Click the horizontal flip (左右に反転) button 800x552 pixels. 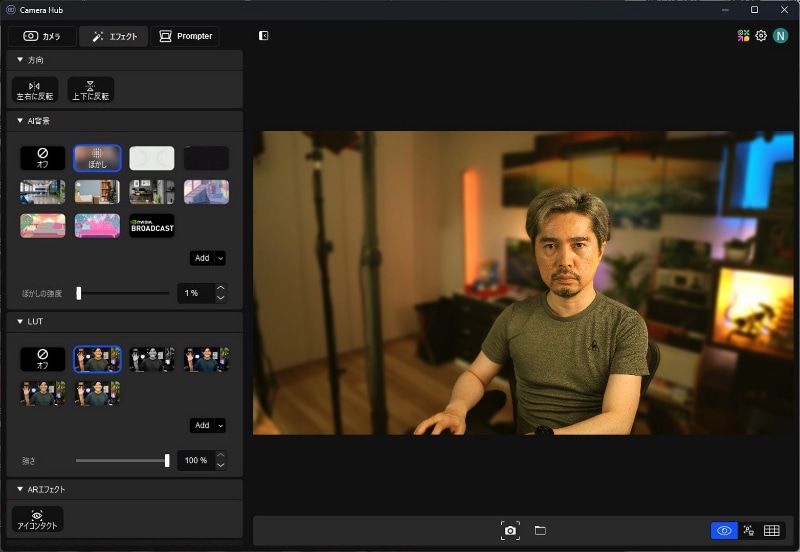coord(35,90)
